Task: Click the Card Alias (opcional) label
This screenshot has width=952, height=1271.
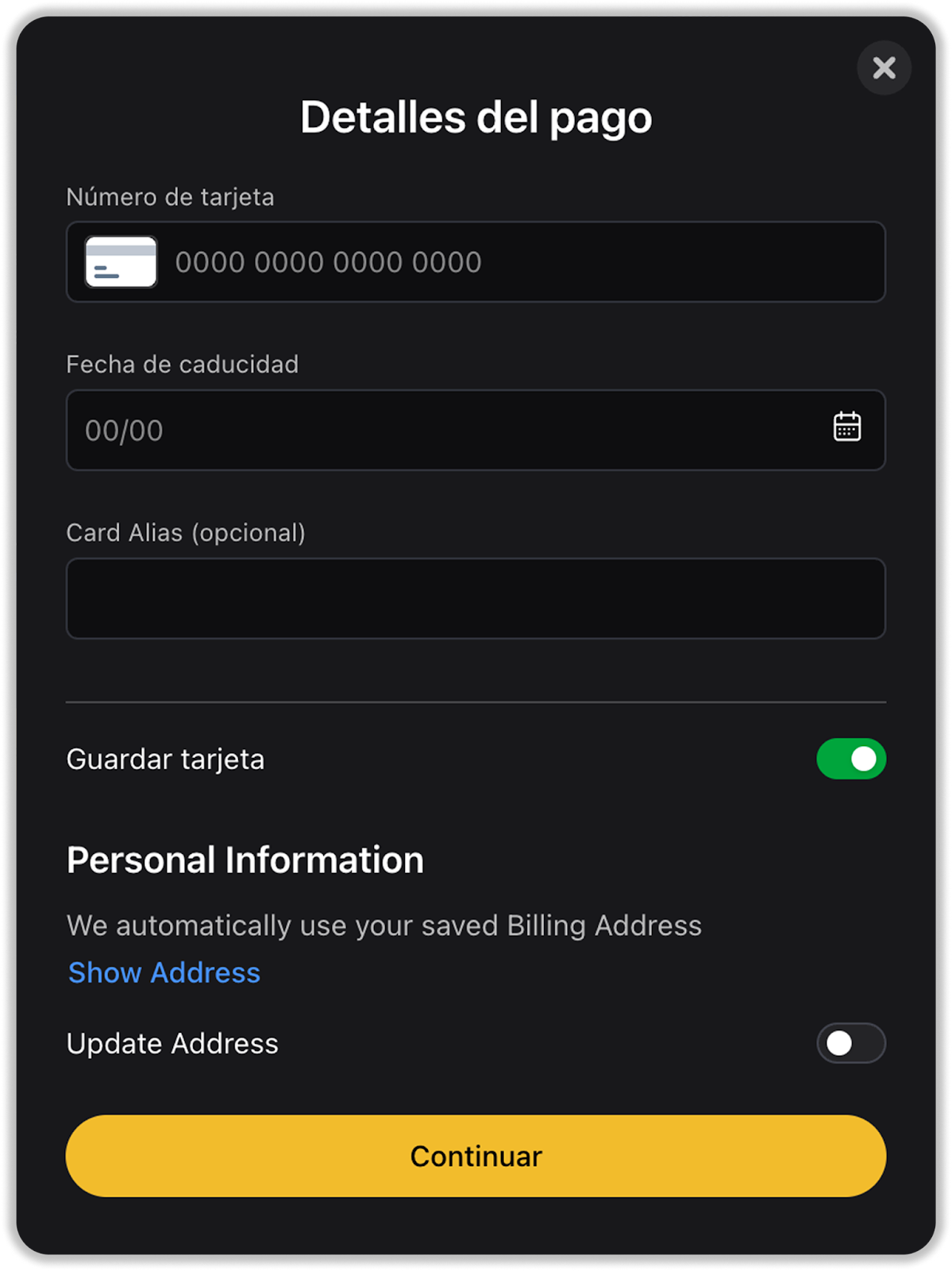Action: tap(186, 533)
